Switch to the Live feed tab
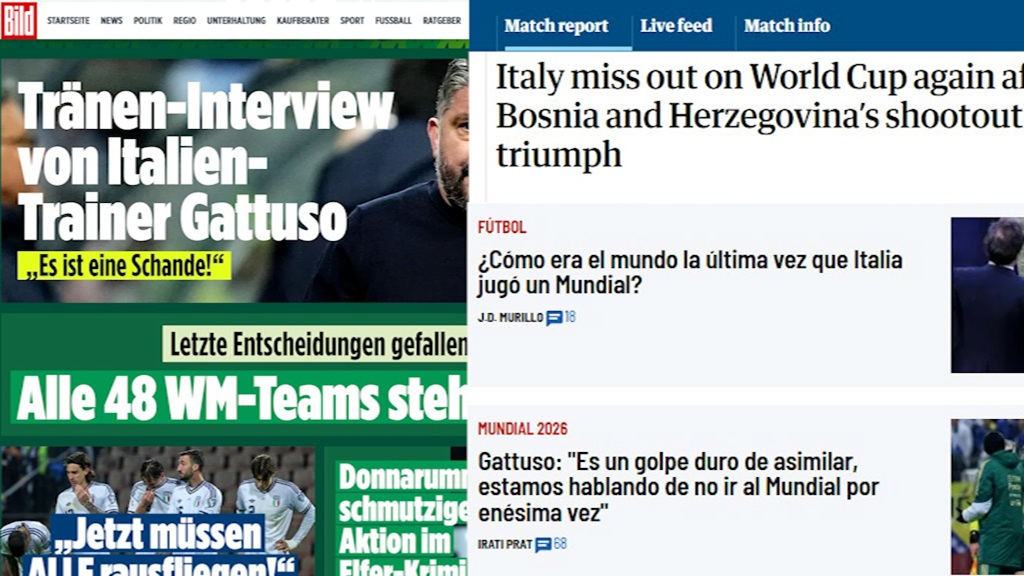Screen dimensions: 1024x576 (676, 26)
